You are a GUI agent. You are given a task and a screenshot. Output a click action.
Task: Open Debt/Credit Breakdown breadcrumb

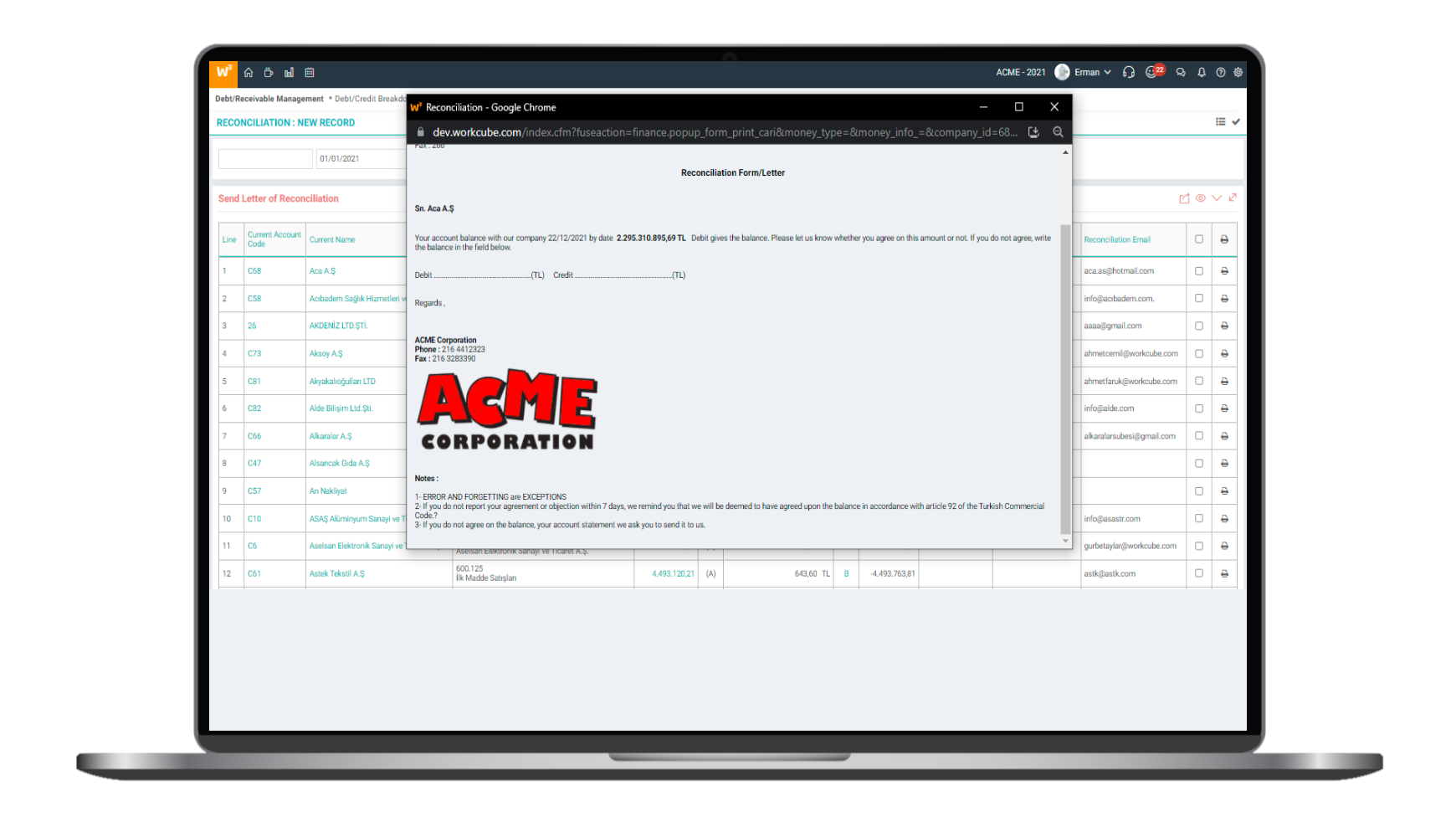(370, 99)
